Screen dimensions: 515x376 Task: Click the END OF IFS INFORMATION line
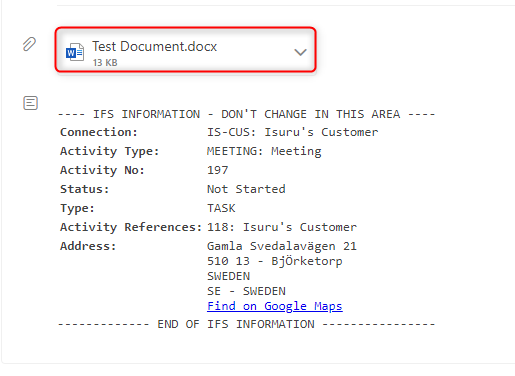[x=247, y=324]
